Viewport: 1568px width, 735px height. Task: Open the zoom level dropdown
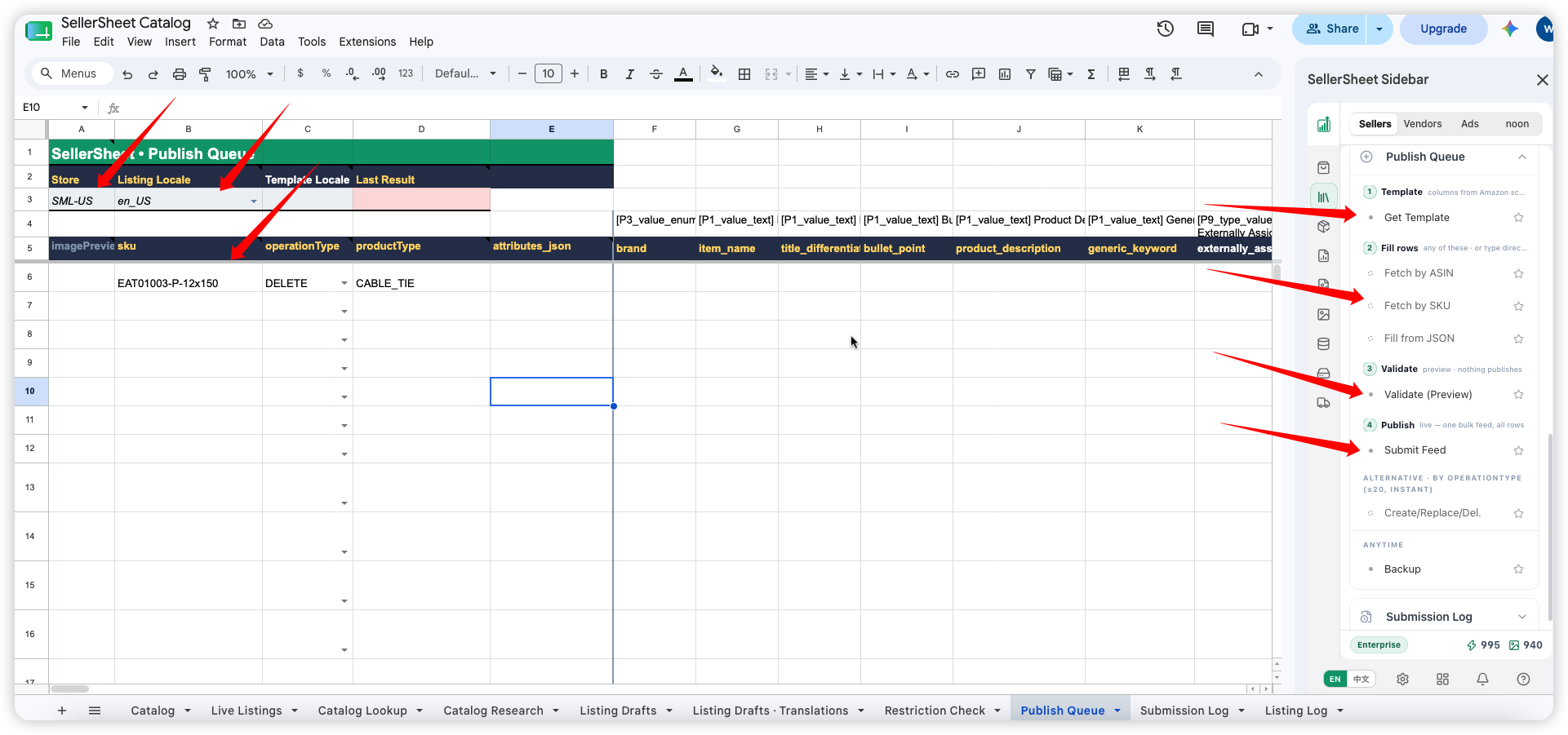pyautogui.click(x=250, y=74)
